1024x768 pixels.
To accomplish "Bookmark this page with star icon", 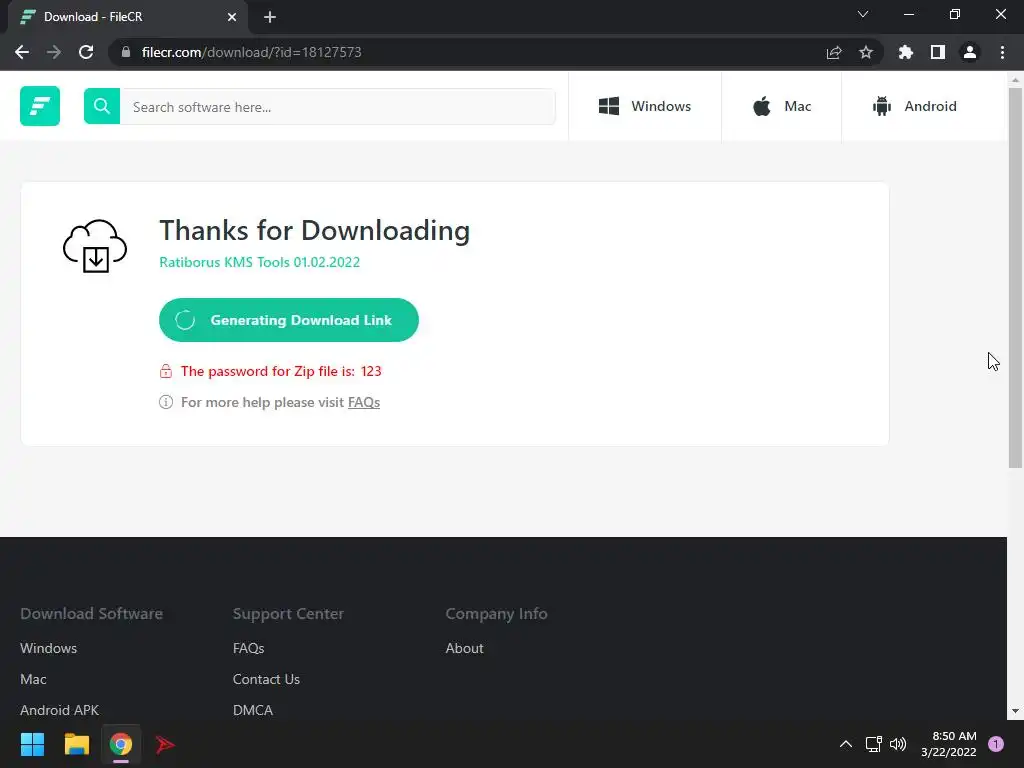I will point(866,52).
